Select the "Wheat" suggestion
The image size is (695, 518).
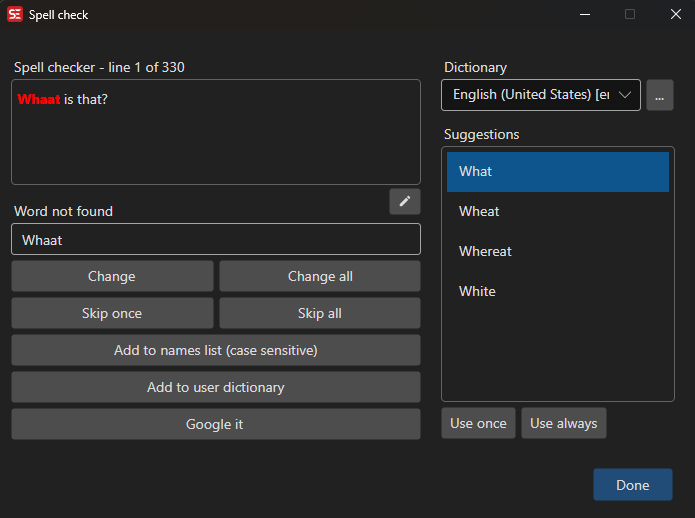pos(558,211)
